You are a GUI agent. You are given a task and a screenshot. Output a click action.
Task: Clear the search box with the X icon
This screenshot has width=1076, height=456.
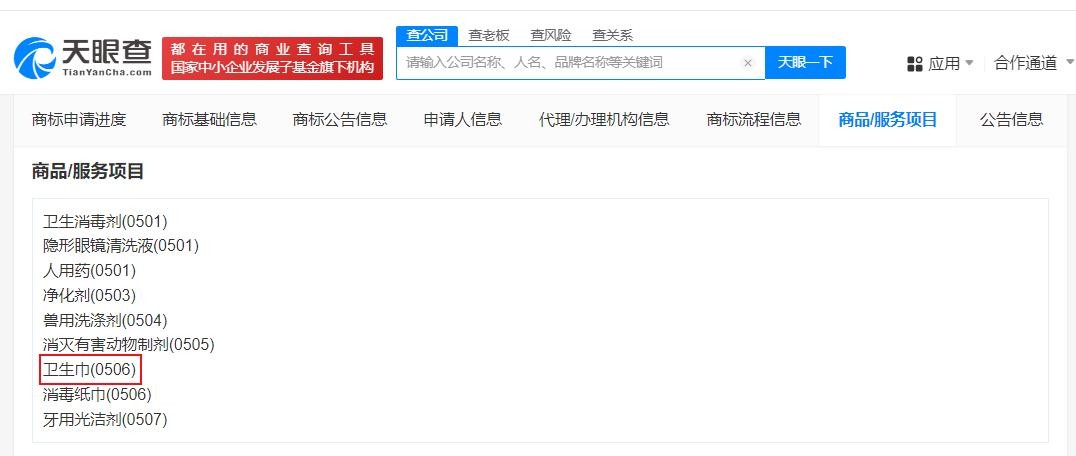coord(748,63)
